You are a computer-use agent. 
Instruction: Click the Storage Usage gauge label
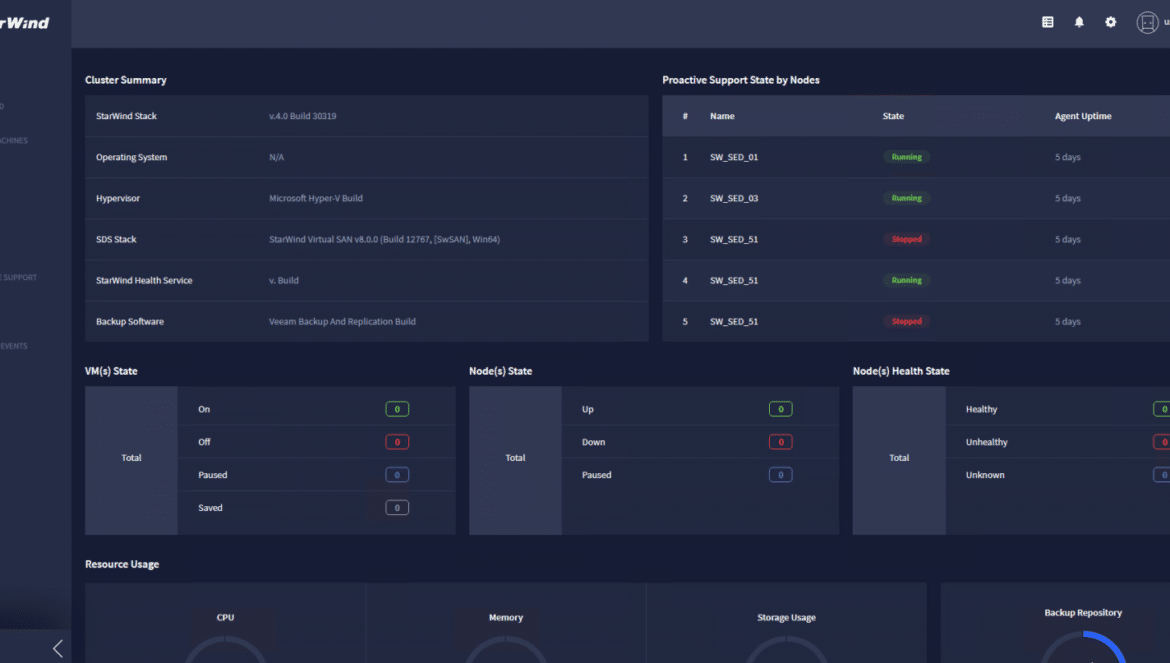pyautogui.click(x=786, y=618)
